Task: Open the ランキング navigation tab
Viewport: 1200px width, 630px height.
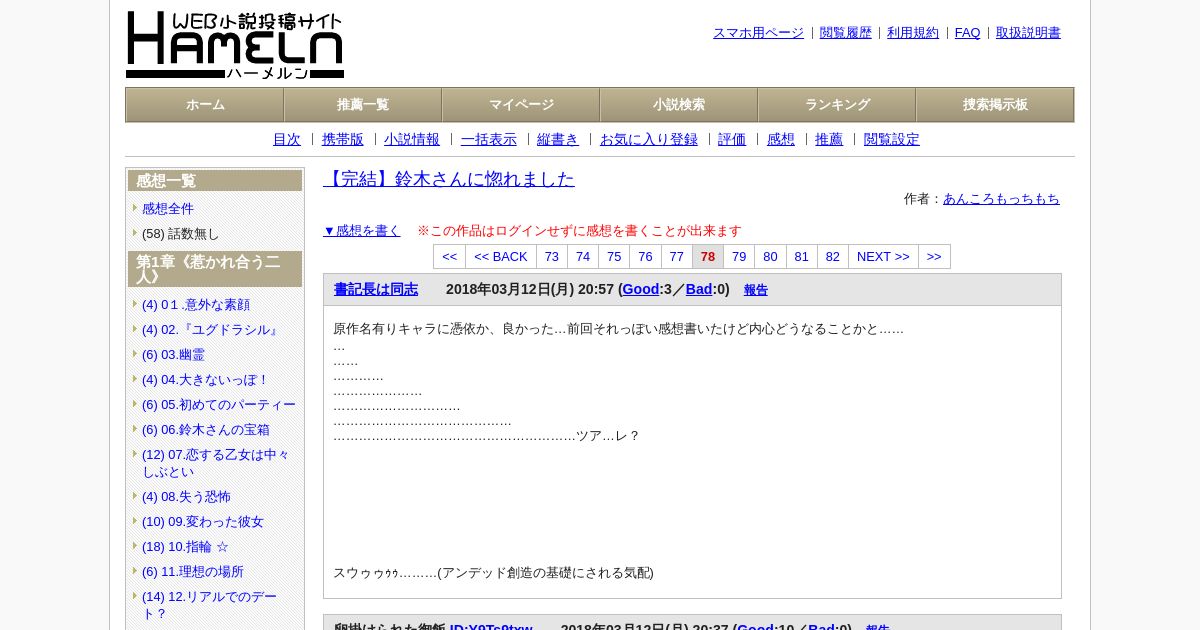Action: (x=837, y=105)
